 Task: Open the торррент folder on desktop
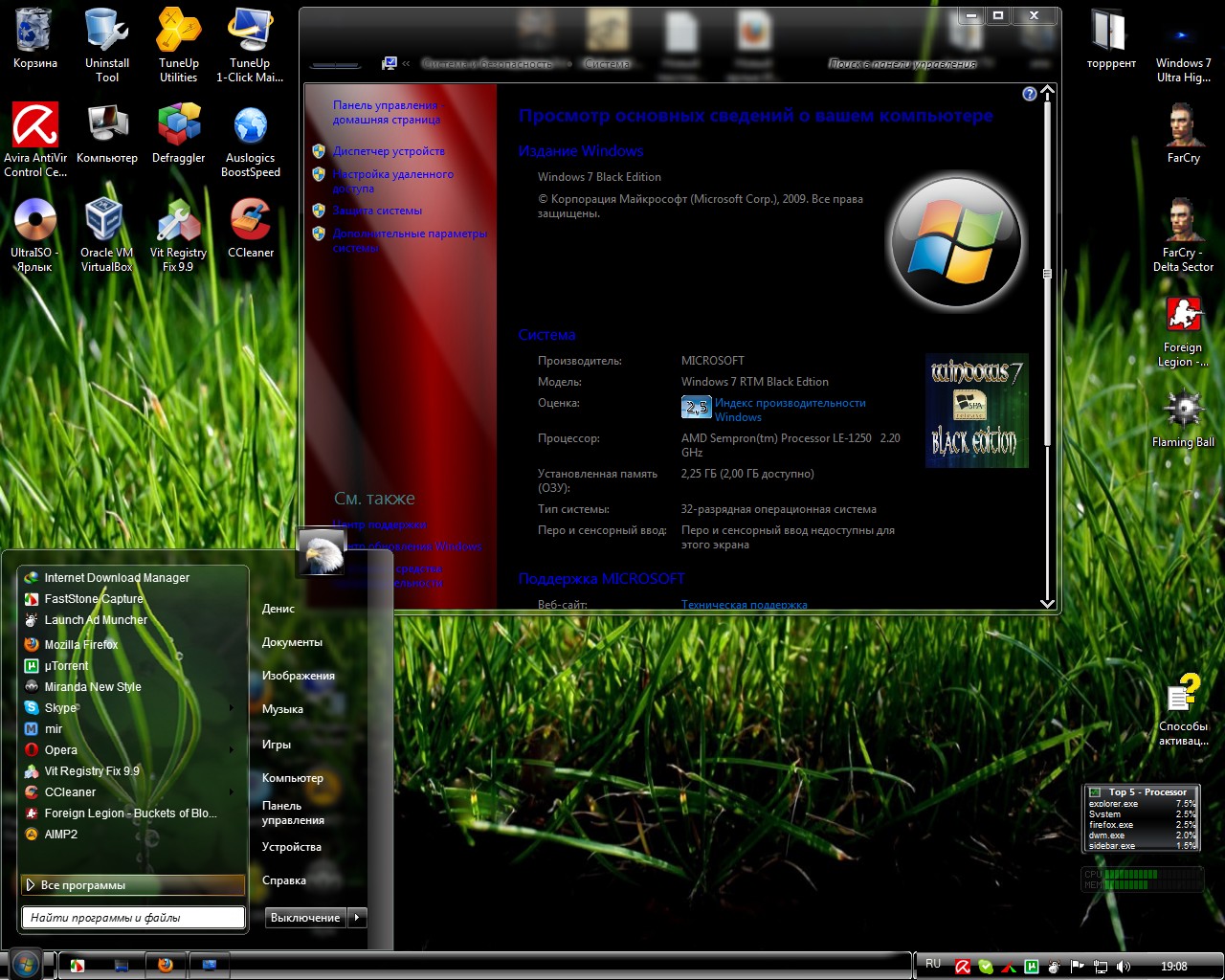(1111, 39)
